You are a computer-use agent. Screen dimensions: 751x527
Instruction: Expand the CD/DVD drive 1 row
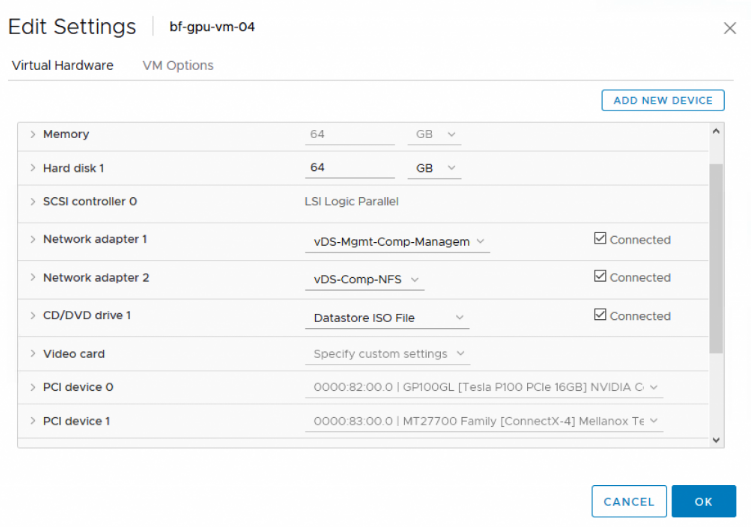pyautogui.click(x=33, y=316)
